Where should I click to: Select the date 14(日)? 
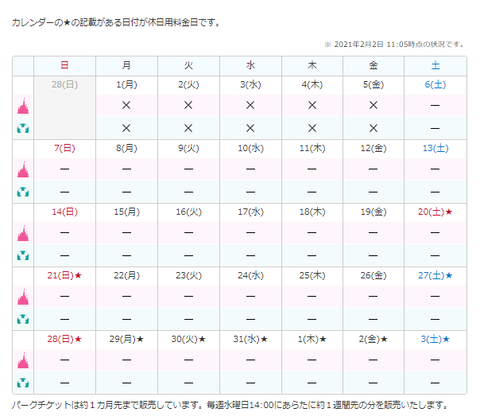point(65,212)
